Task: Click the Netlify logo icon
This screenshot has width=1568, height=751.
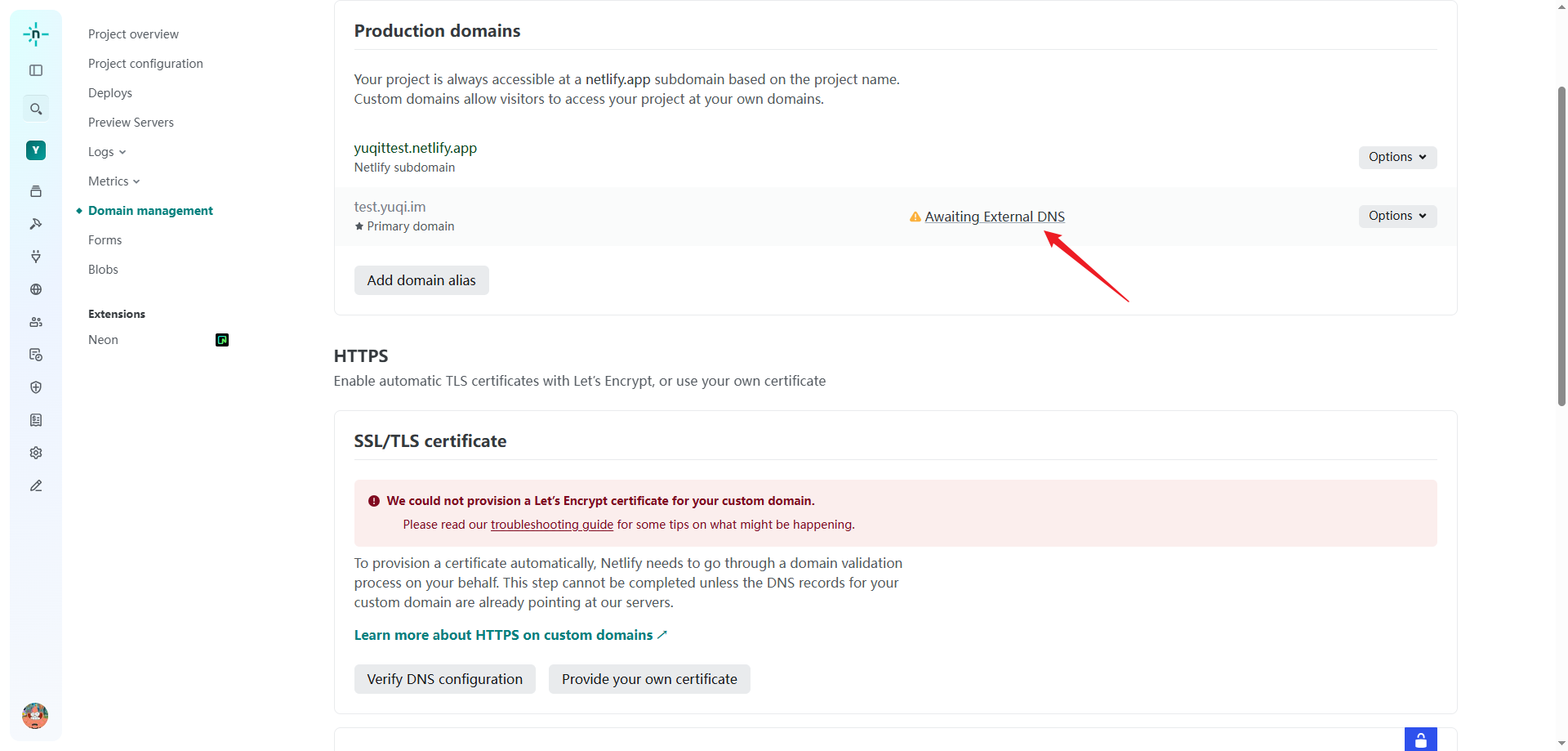Action: tap(36, 34)
